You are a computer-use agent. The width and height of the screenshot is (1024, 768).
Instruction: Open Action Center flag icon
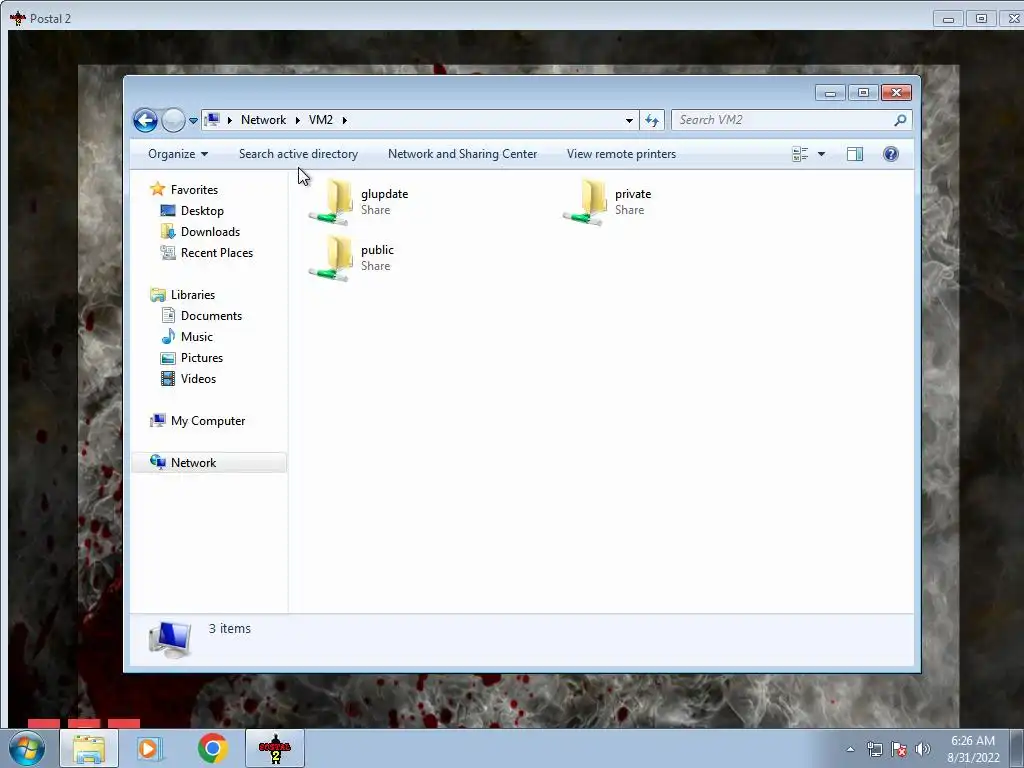(x=899, y=749)
